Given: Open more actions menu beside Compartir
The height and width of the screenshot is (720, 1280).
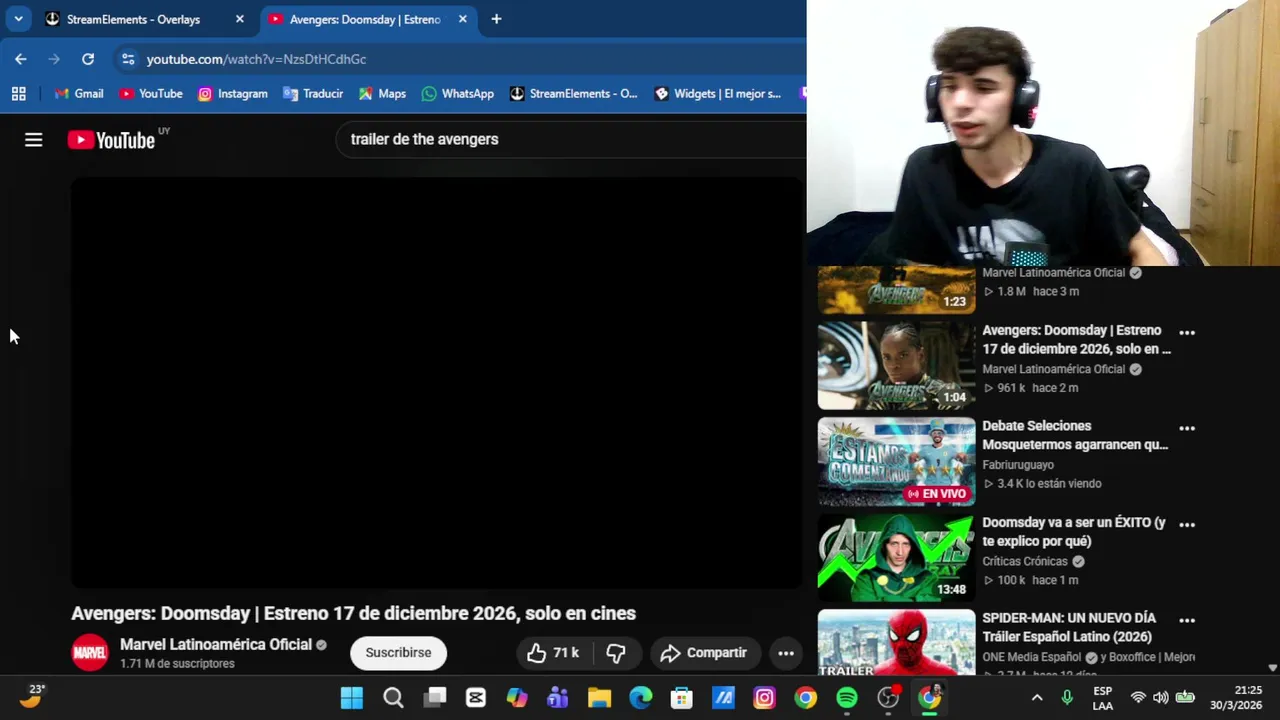Looking at the screenshot, I should pyautogui.click(x=786, y=653).
